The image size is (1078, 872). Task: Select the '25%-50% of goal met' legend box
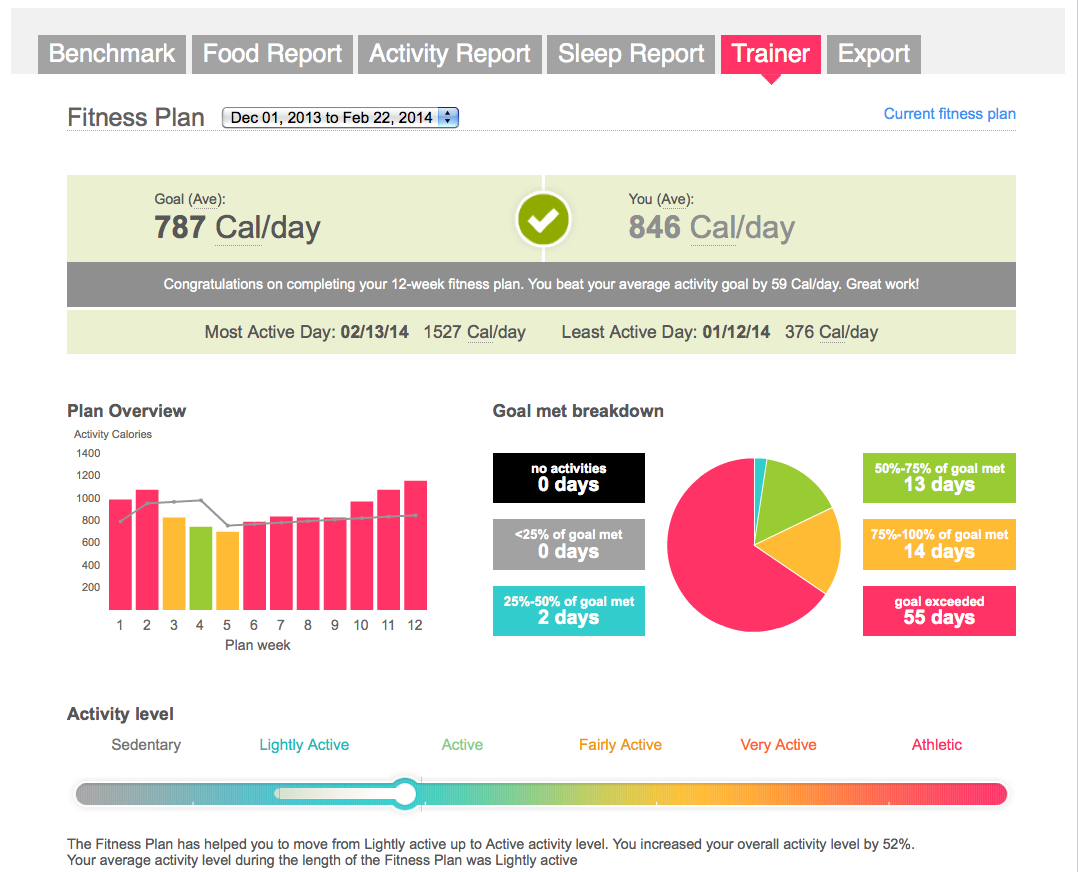click(x=569, y=611)
